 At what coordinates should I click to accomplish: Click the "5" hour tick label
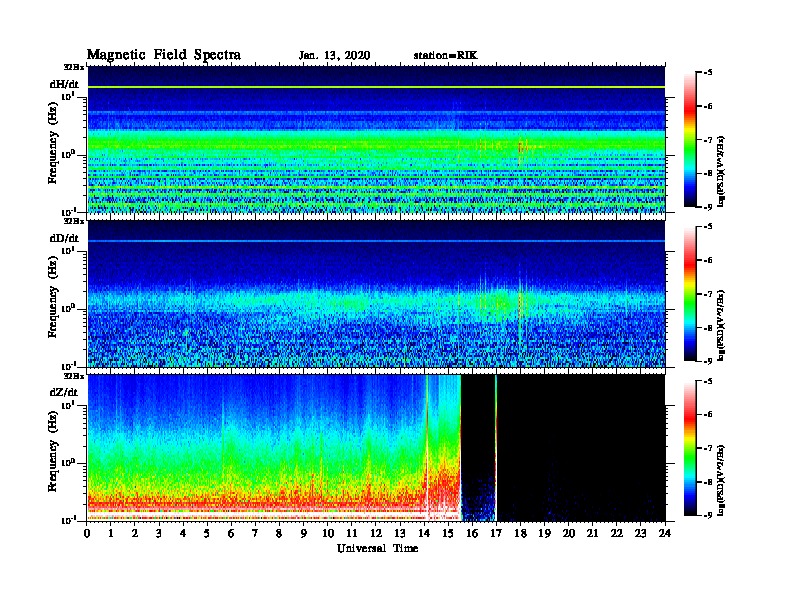click(207, 533)
